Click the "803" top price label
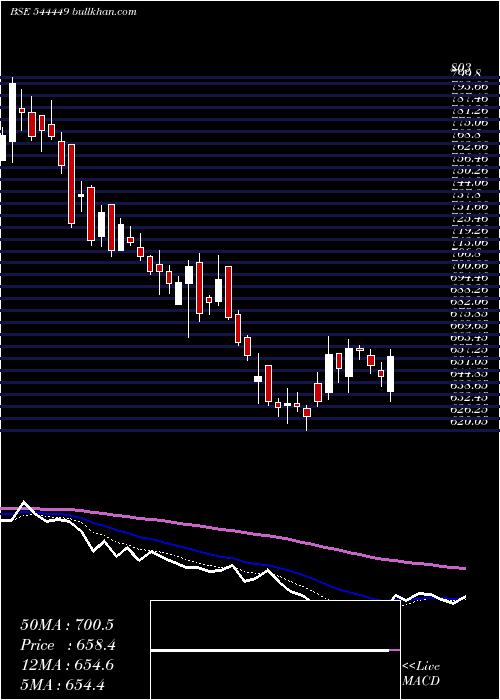Screen dimensions: 500x700 pyautogui.click(x=461, y=68)
